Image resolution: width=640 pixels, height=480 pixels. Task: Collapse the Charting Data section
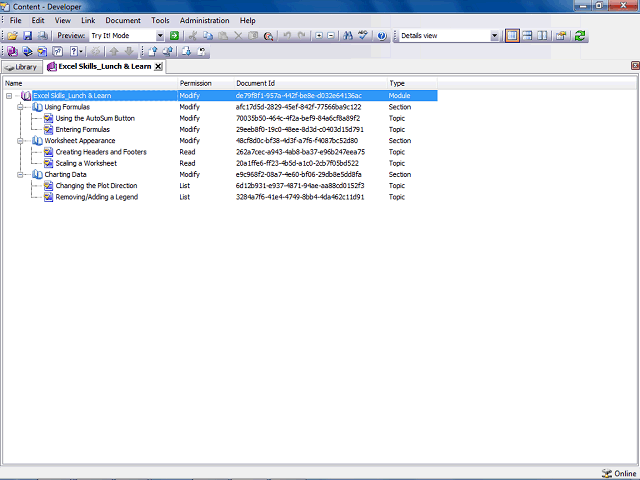pos(20,175)
